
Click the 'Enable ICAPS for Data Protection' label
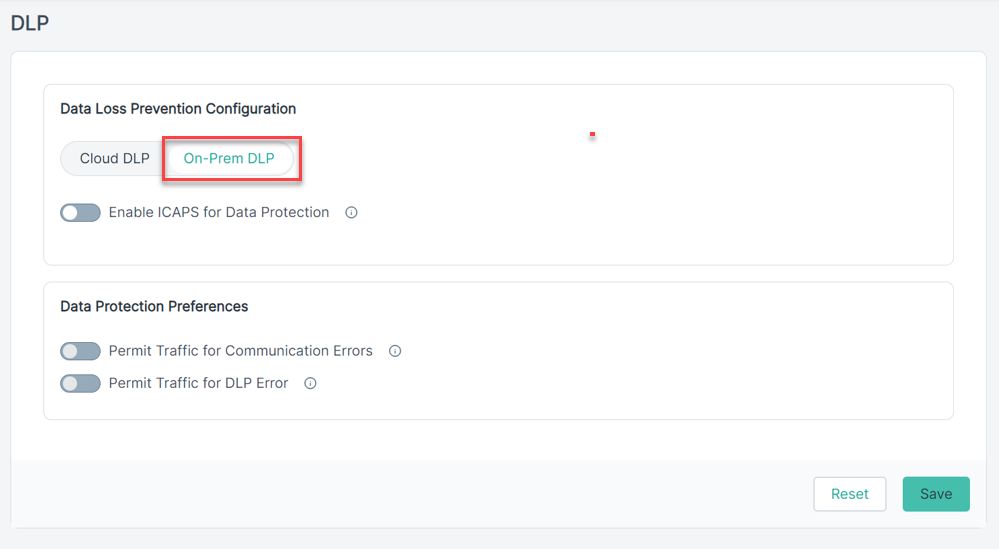(219, 213)
